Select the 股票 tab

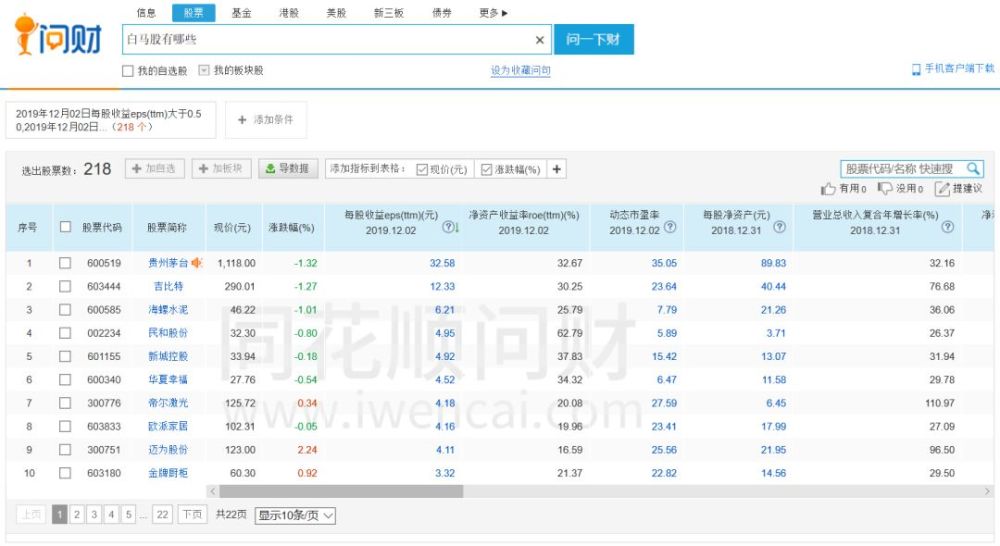tap(193, 13)
